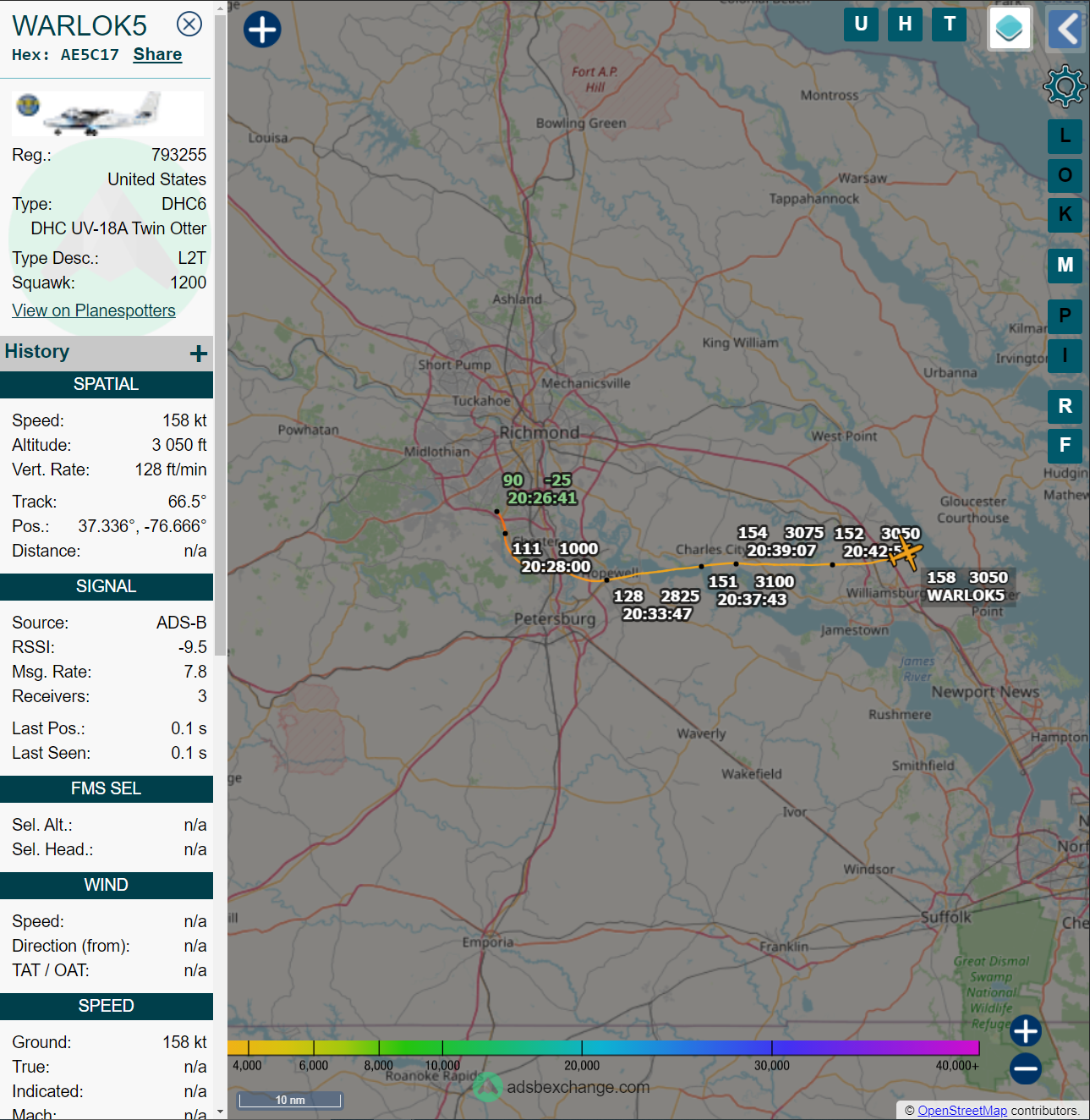Click the Source value ADS-B
The image size is (1090, 1120).
coord(181,623)
